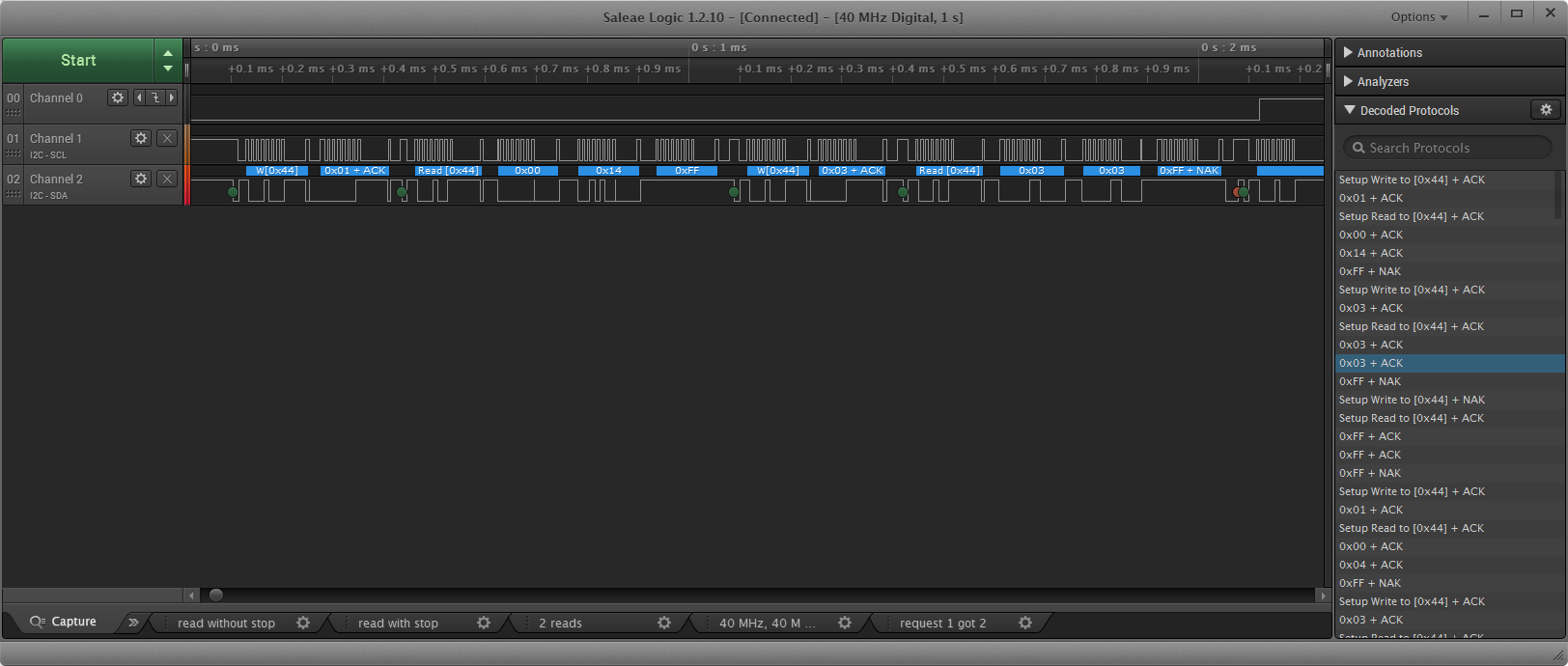Select '0x14' waveform label
The image size is (1568, 666).
tap(608, 171)
